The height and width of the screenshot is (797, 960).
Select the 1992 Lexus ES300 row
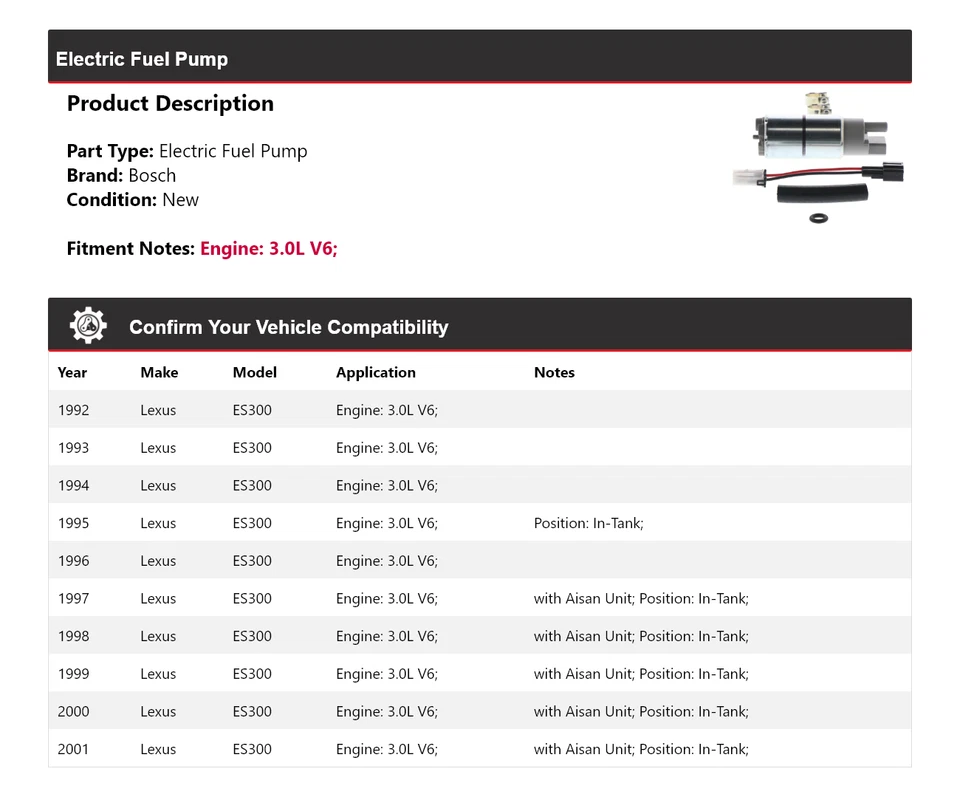pos(479,410)
